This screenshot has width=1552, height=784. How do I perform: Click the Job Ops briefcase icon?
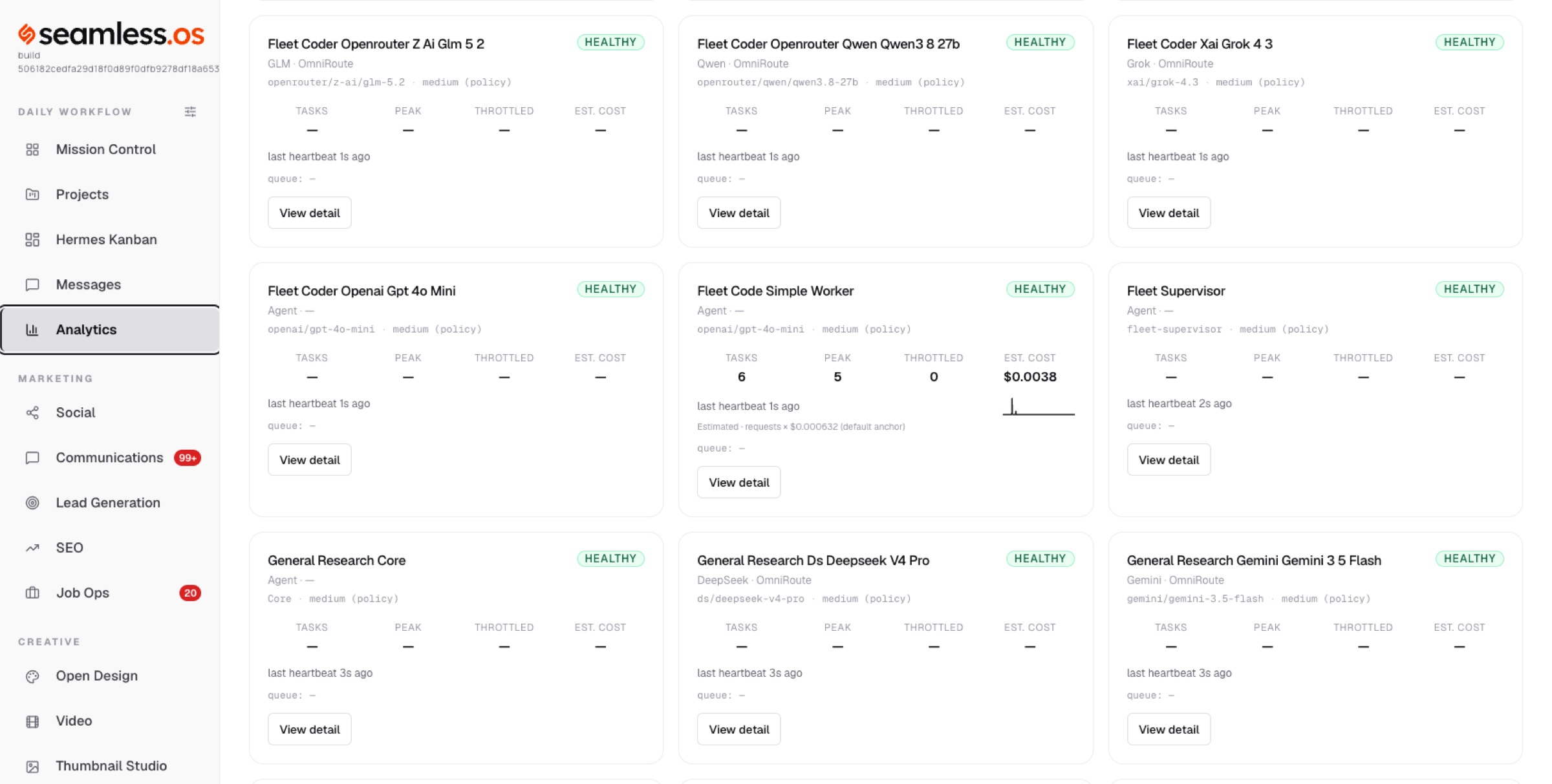(x=32, y=593)
